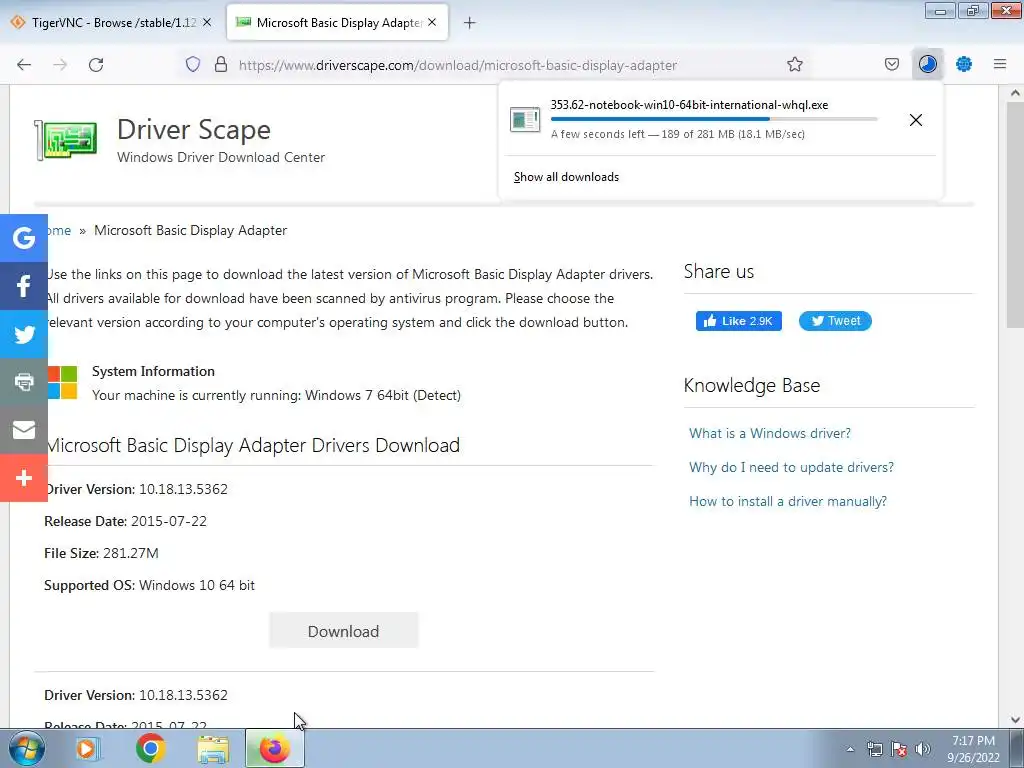Close the TigerVNC tab
1024x768 pixels.
tap(207, 22)
